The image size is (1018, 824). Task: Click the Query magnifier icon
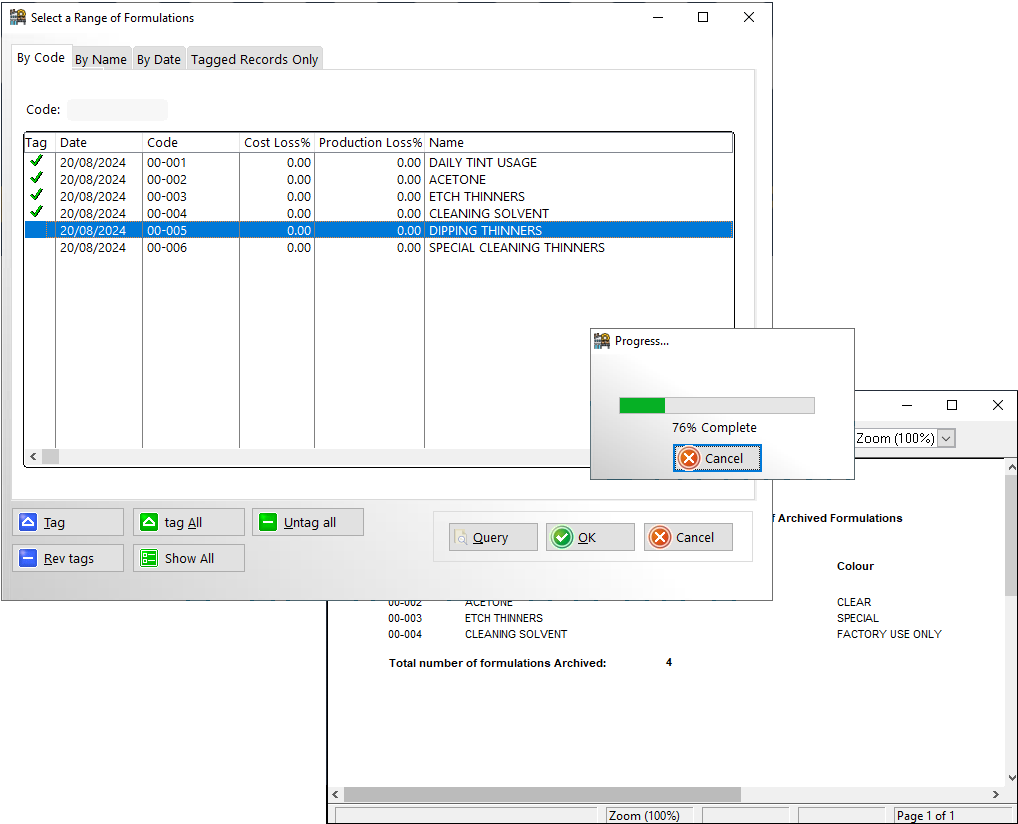pos(461,537)
